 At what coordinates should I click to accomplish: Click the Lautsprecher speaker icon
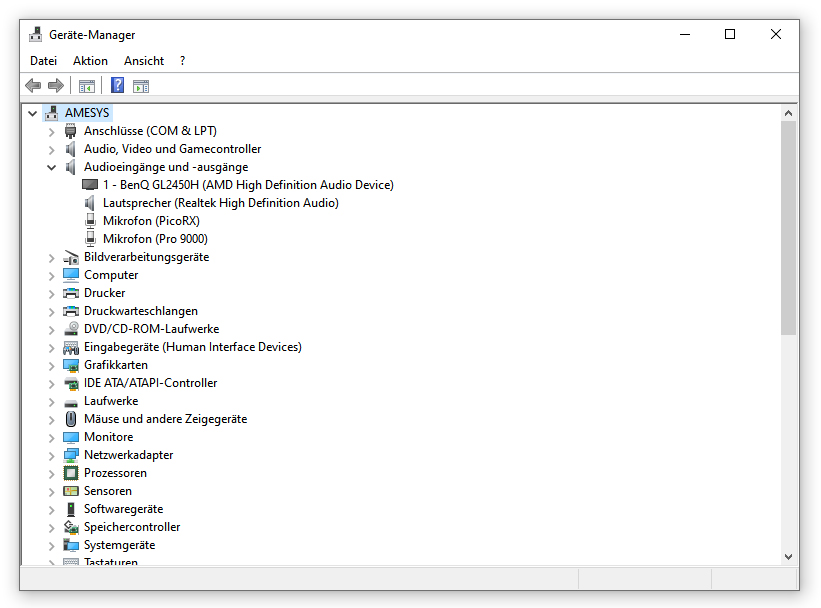coord(90,203)
